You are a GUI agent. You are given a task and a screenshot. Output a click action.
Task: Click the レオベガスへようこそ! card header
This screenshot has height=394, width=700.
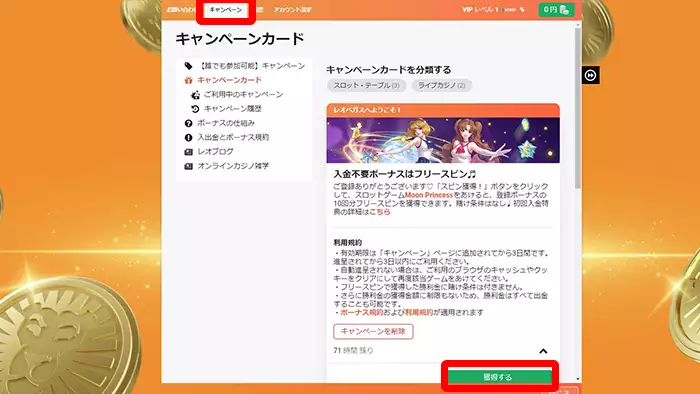point(443,110)
